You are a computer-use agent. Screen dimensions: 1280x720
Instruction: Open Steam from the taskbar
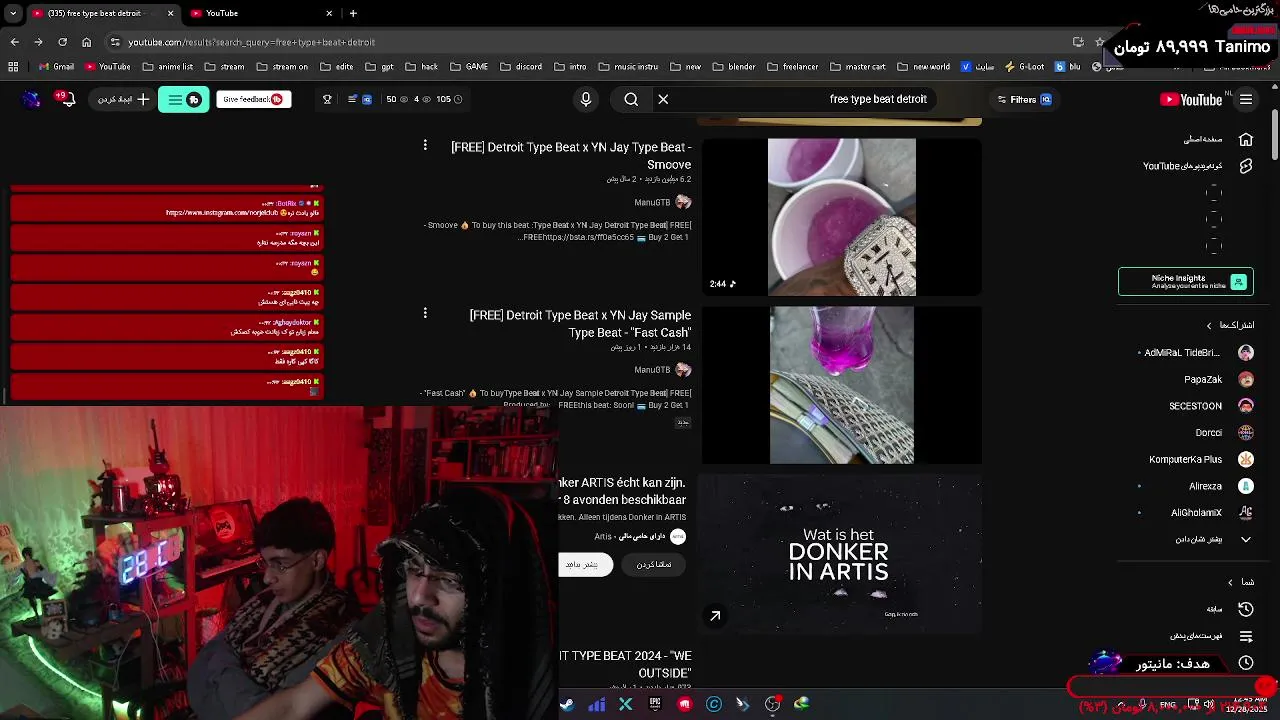click(567, 704)
